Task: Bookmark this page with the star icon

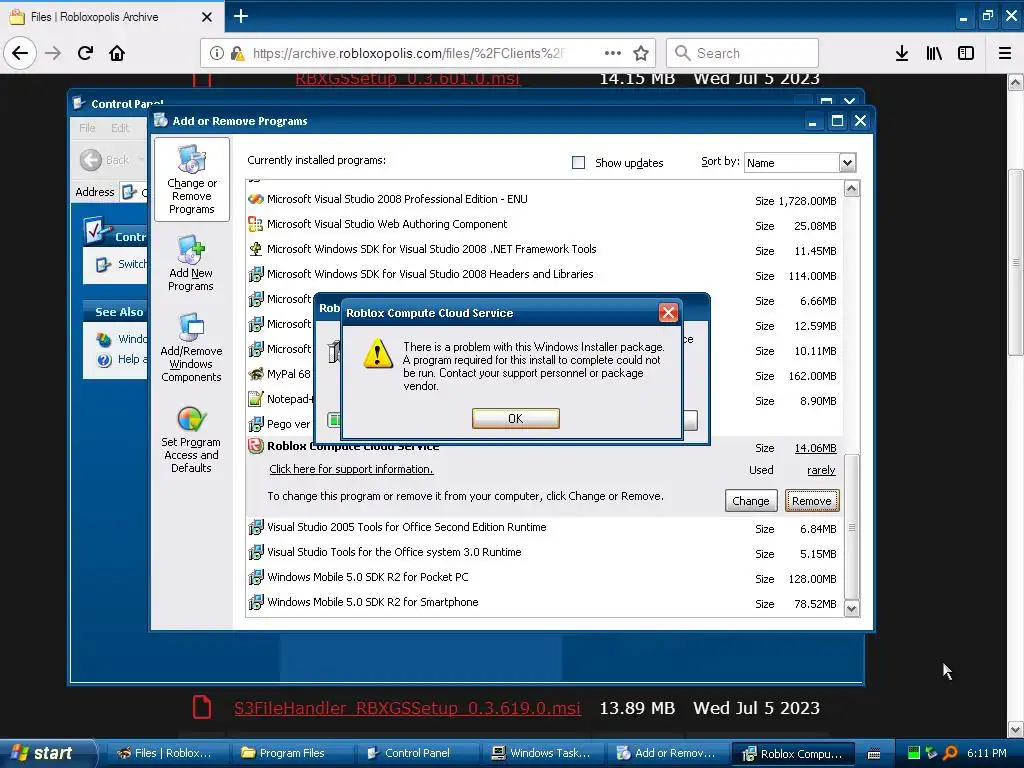Action: 641,53
